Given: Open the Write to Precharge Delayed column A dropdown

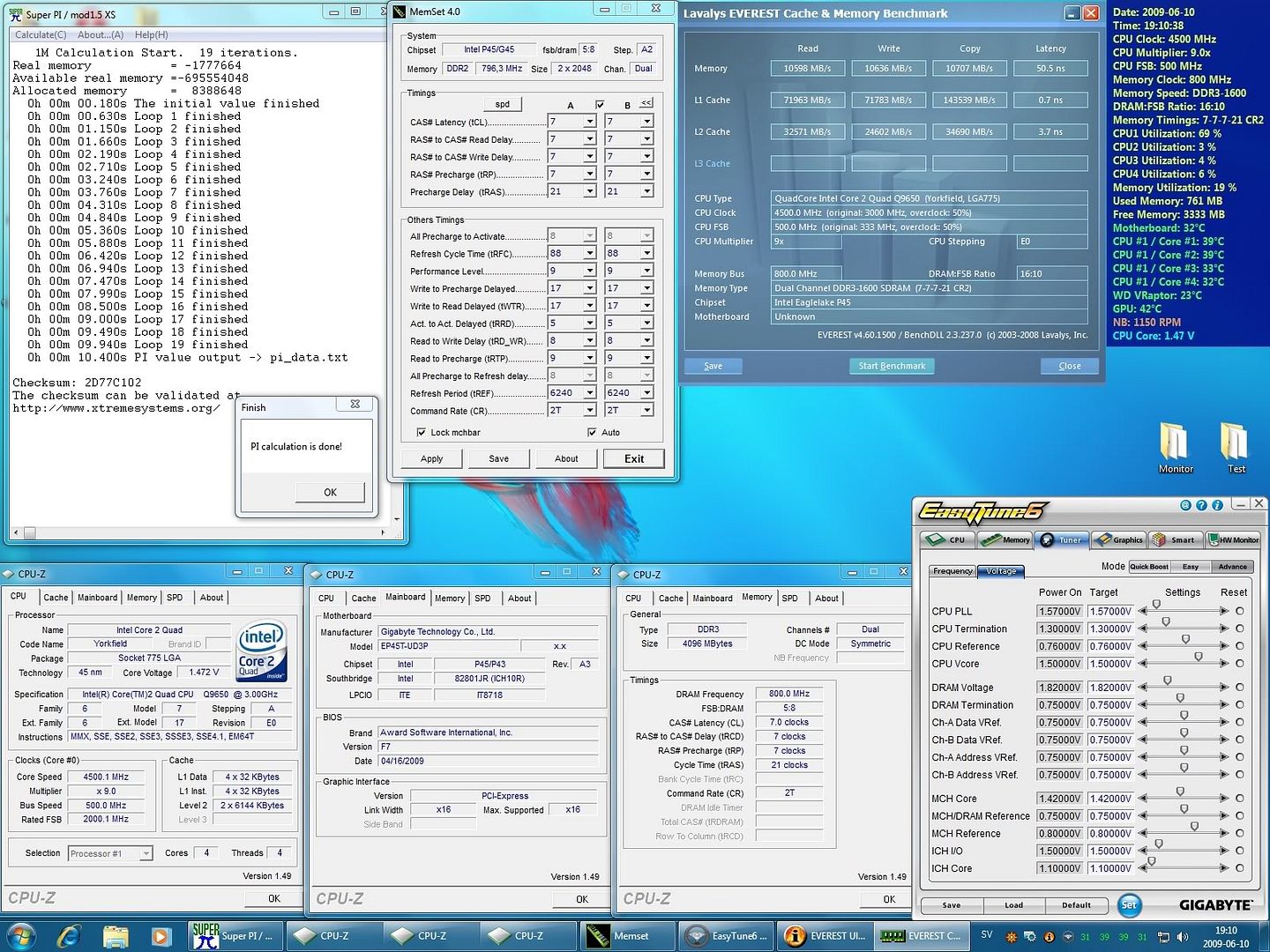Looking at the screenshot, I should pos(590,288).
